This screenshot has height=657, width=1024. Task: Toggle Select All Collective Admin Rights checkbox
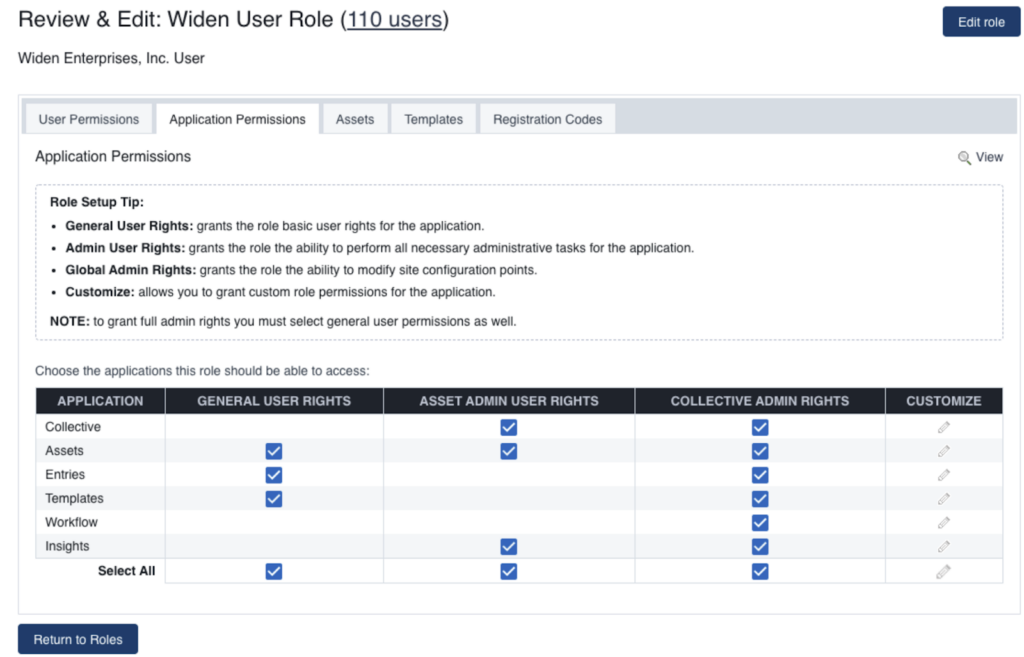tap(760, 571)
